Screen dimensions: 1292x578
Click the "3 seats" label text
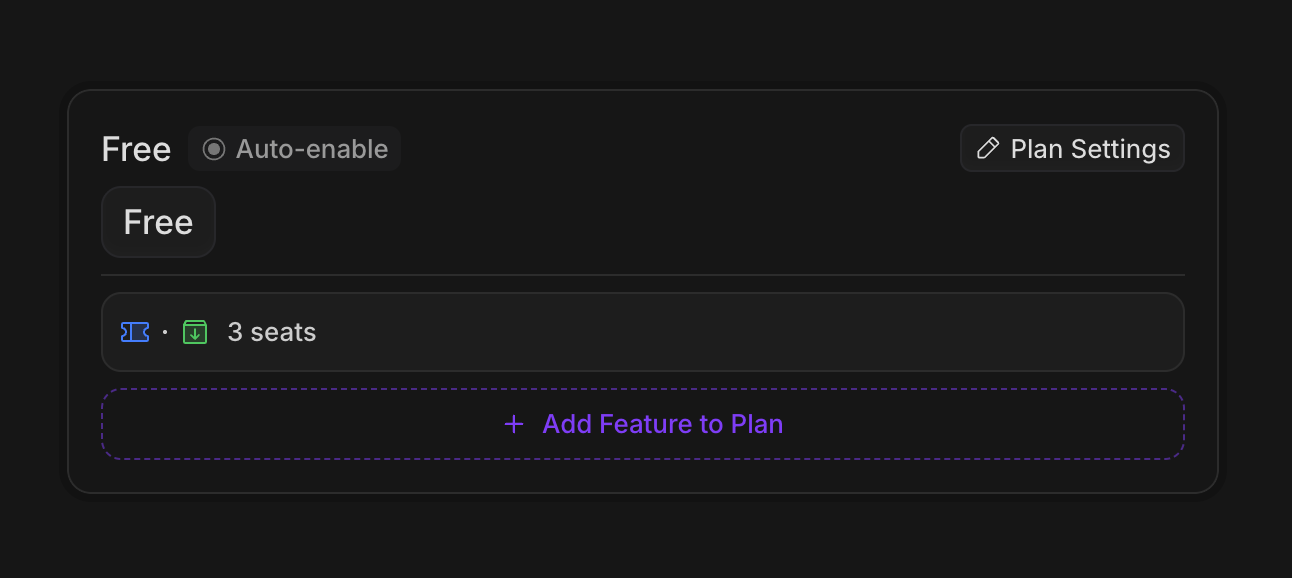click(272, 332)
